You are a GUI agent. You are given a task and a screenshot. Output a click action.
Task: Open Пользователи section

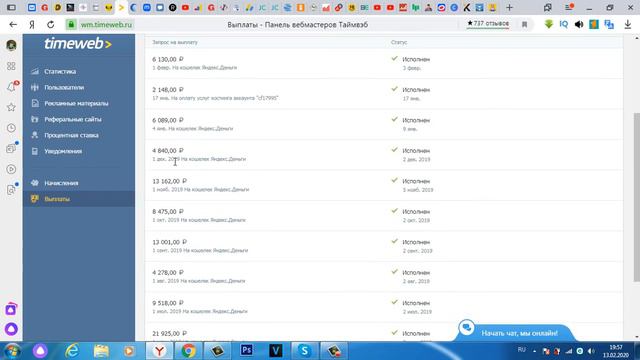click(x=64, y=87)
